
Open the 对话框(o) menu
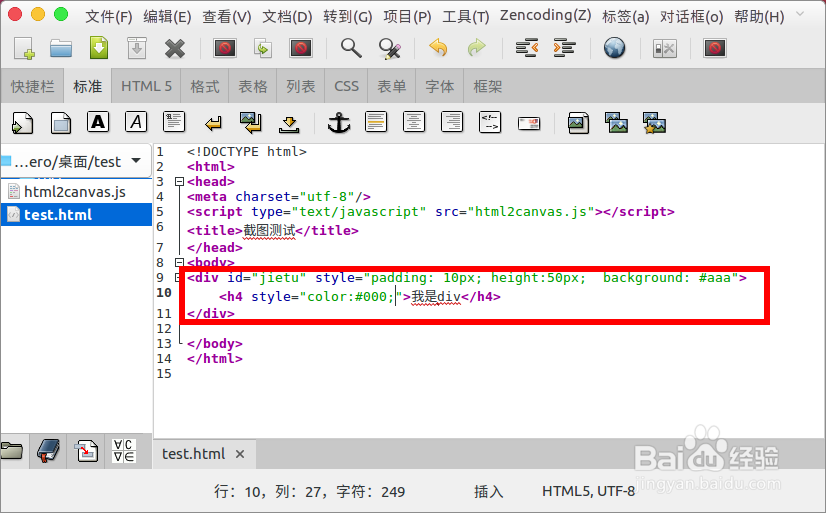click(691, 17)
